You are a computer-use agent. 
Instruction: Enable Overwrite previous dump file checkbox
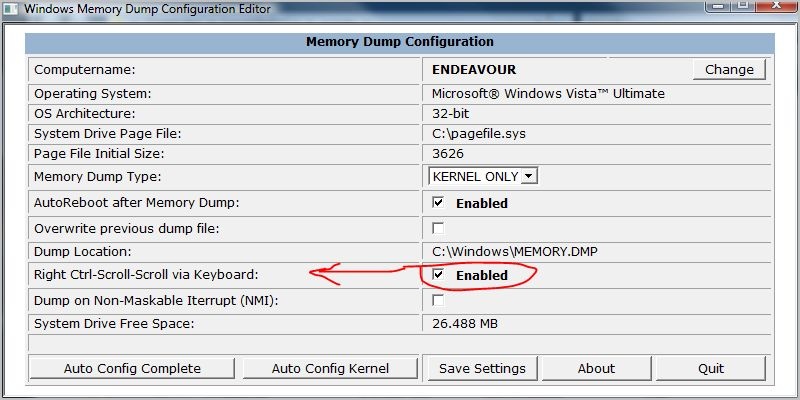pos(438,228)
